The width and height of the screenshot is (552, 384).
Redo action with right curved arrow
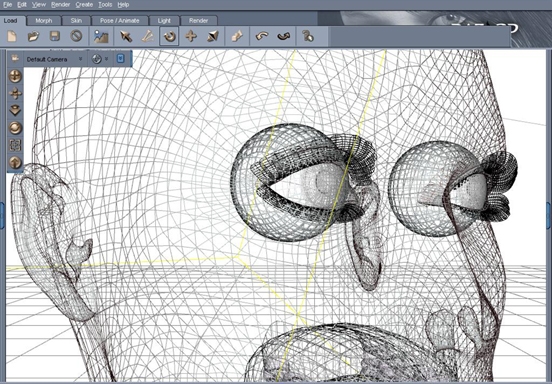coord(284,36)
